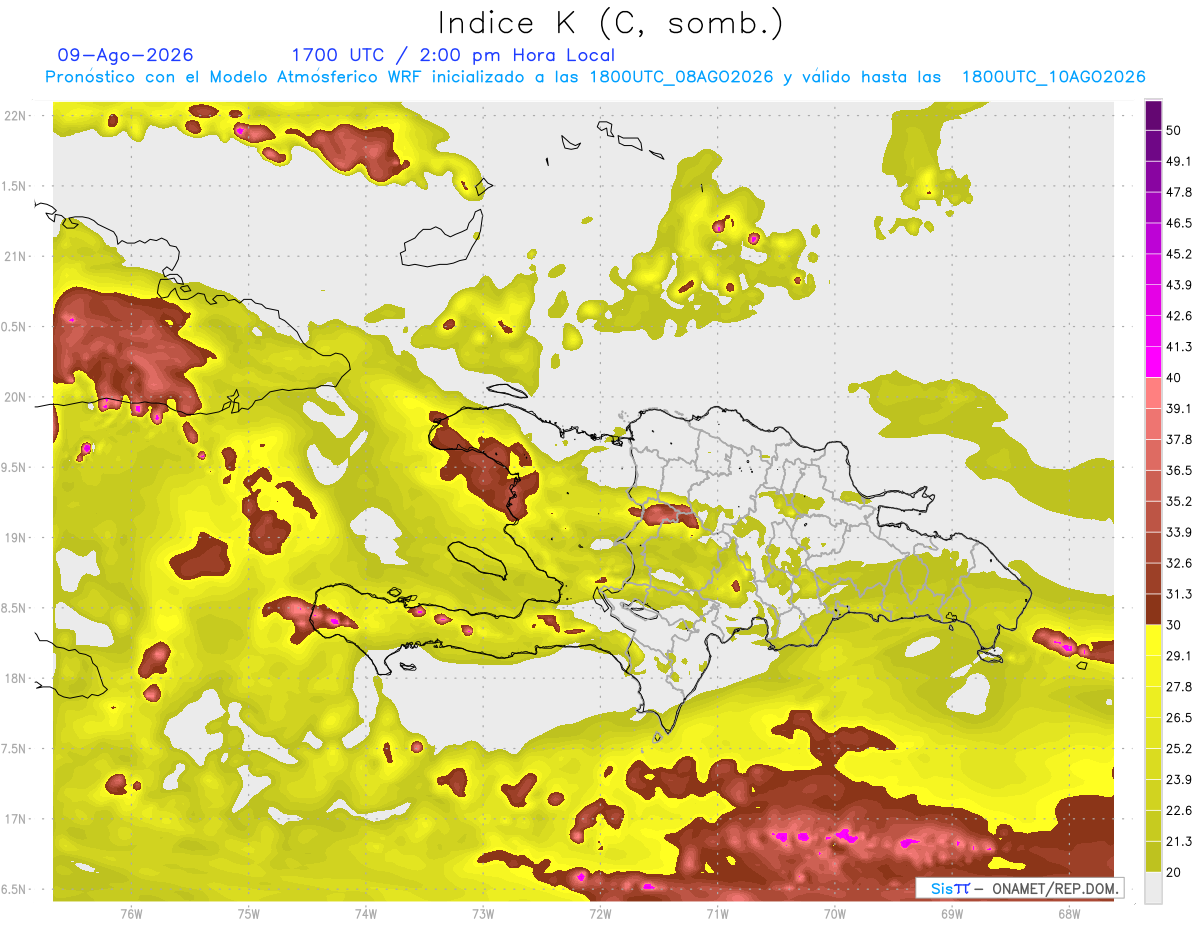This screenshot has height=927, width=1200.
Task: Click the "45.2" color scale label
Action: click(x=1179, y=254)
